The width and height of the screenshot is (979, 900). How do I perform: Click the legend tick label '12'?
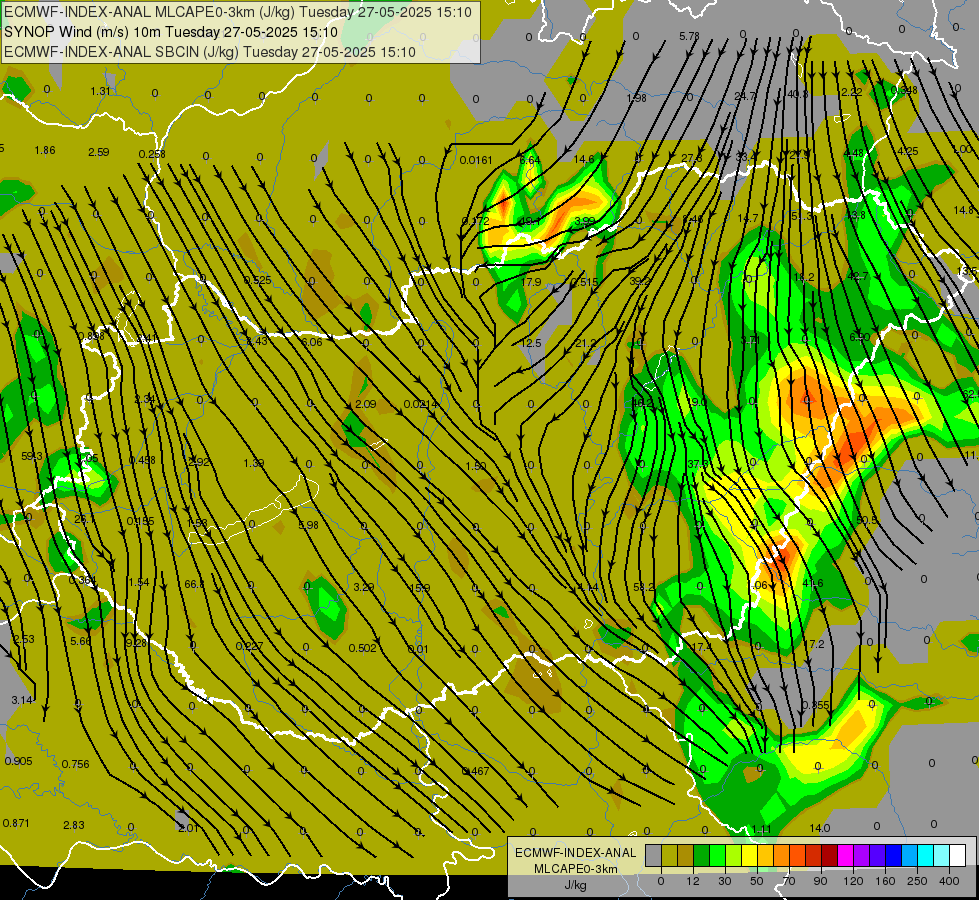(693, 881)
